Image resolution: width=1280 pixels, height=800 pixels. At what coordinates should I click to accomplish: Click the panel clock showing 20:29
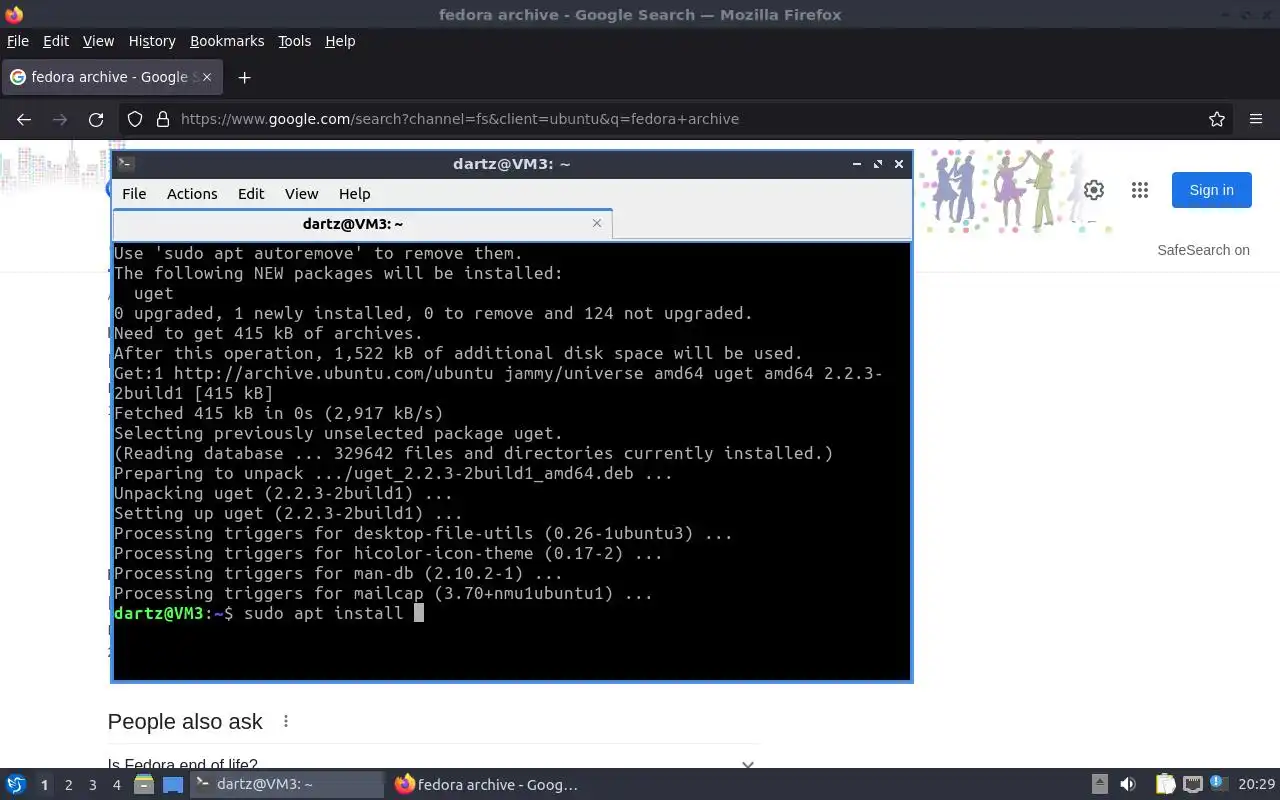pos(1257,785)
